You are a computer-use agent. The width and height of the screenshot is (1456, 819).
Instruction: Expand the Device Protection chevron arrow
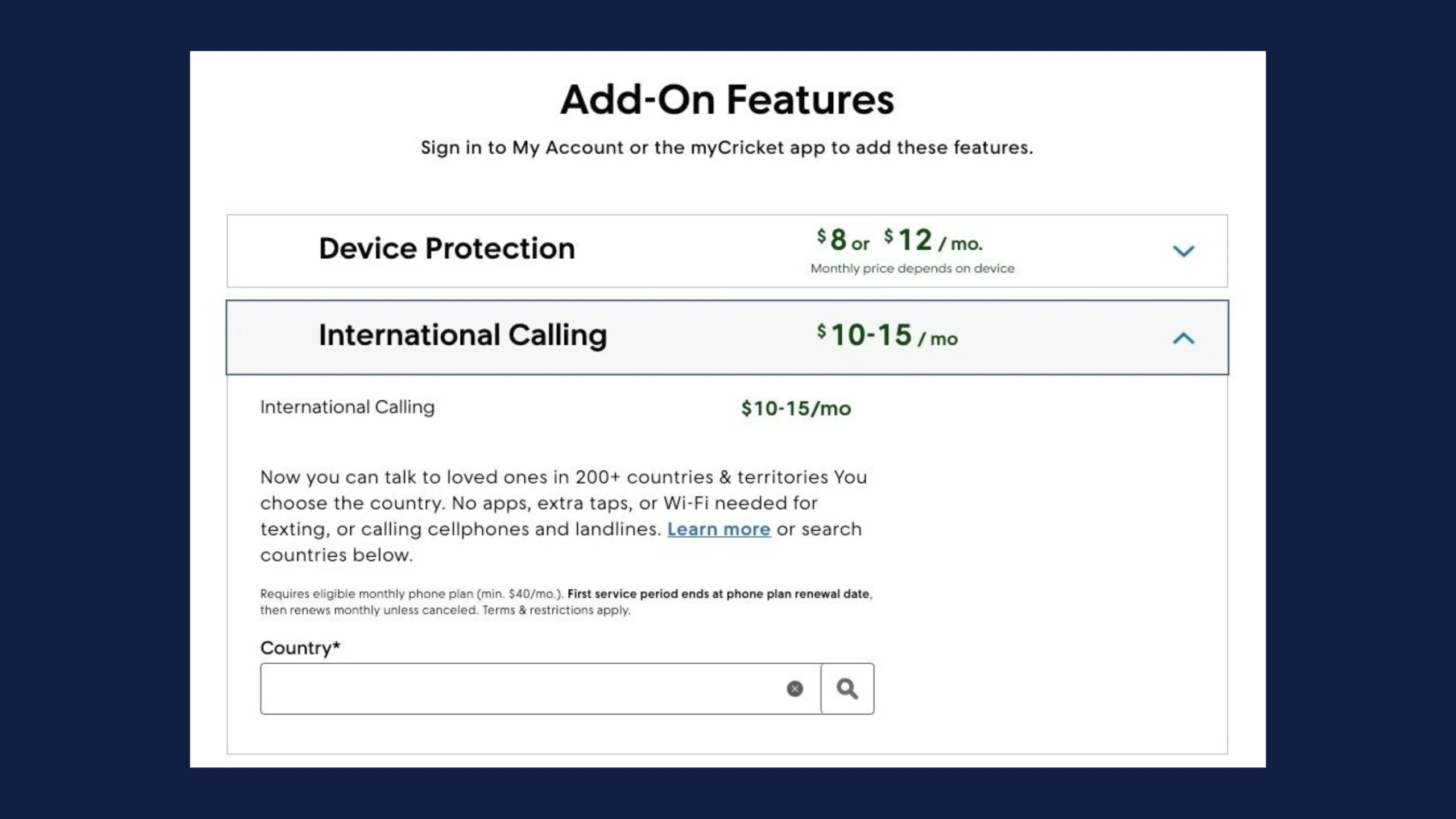(1184, 251)
